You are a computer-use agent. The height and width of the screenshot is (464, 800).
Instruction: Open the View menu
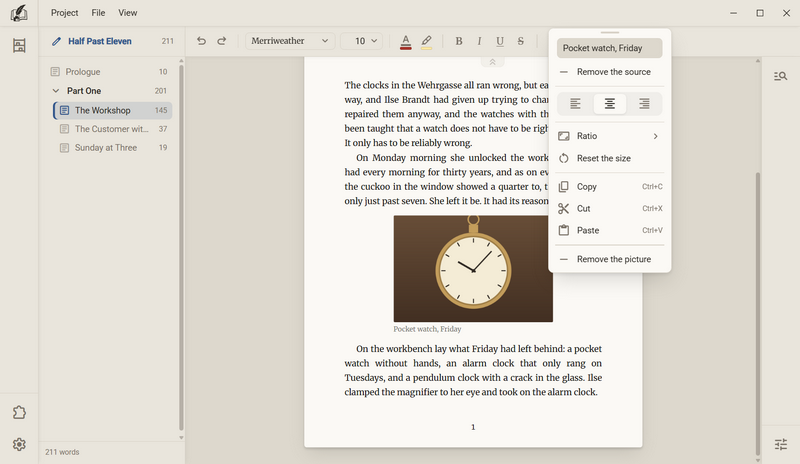[x=128, y=13]
